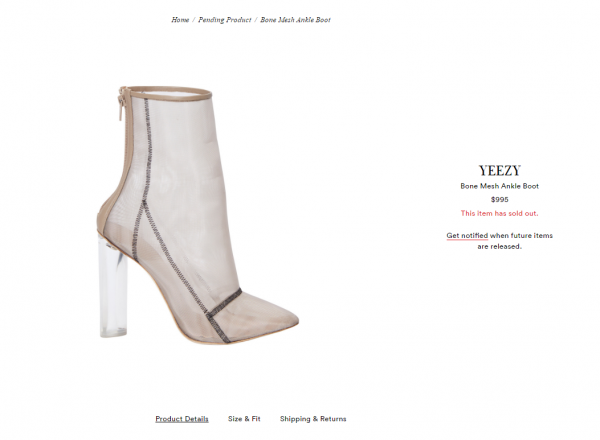Viewport: 600px width, 440px height.
Task: Click the 'are released.' text line
Action: [x=499, y=246]
